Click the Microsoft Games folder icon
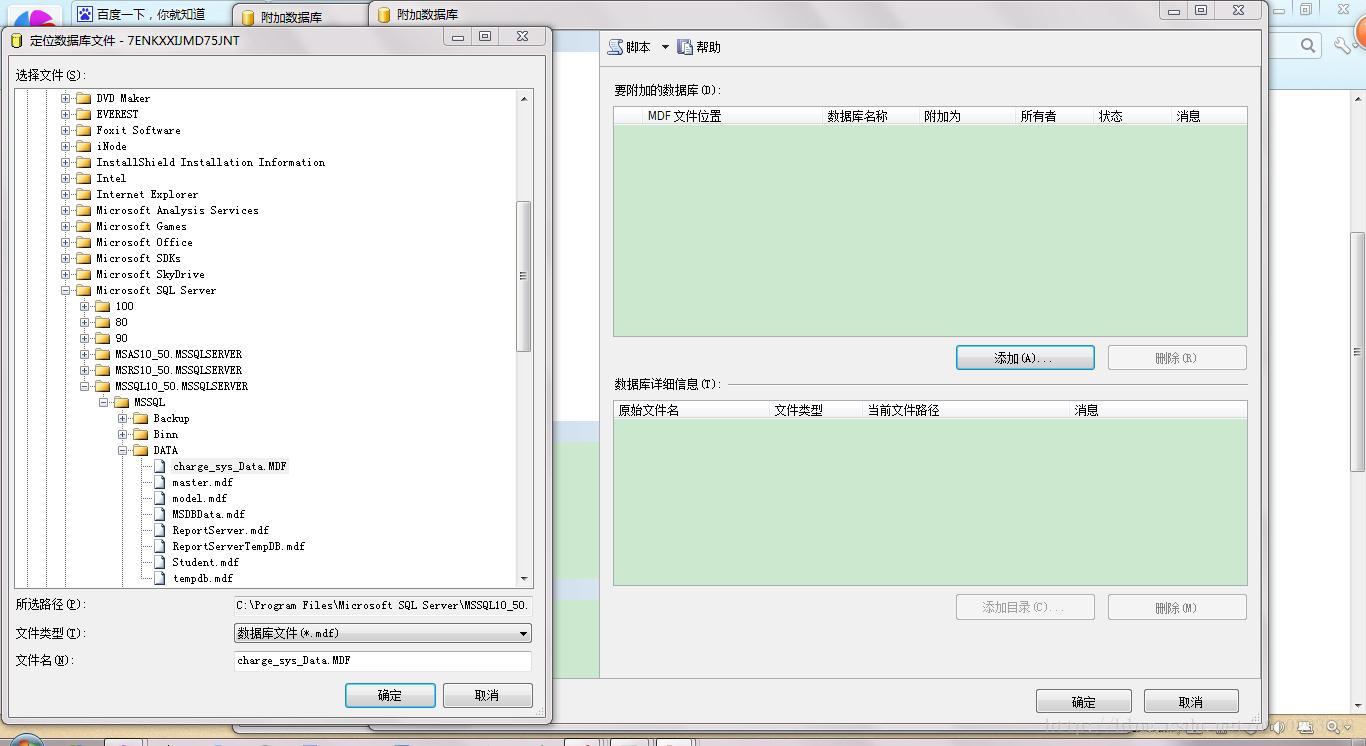The height and width of the screenshot is (746, 1366). (84, 226)
